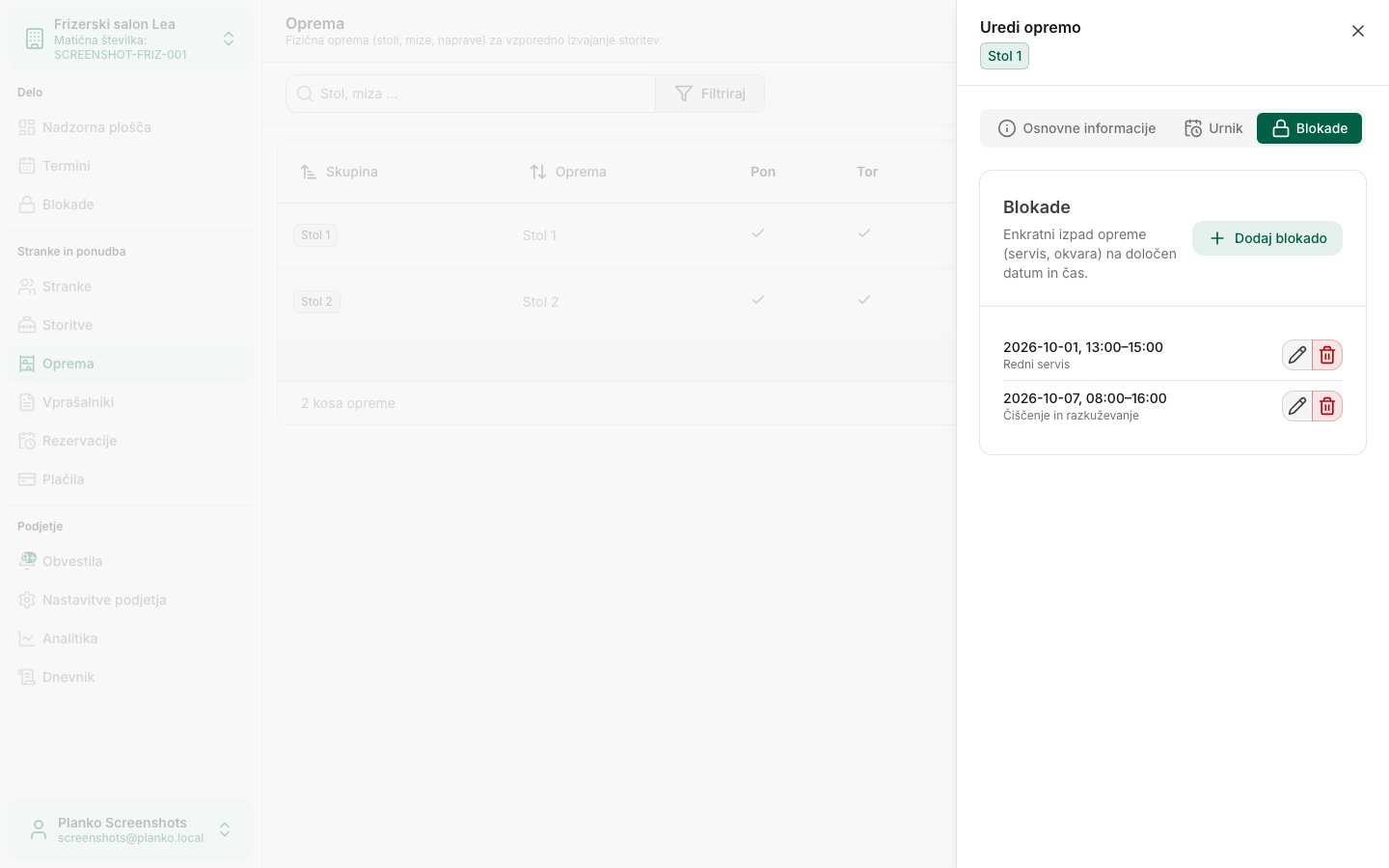The width and height of the screenshot is (1389, 868).
Task: Open the Urnik tab
Action: 1213,128
